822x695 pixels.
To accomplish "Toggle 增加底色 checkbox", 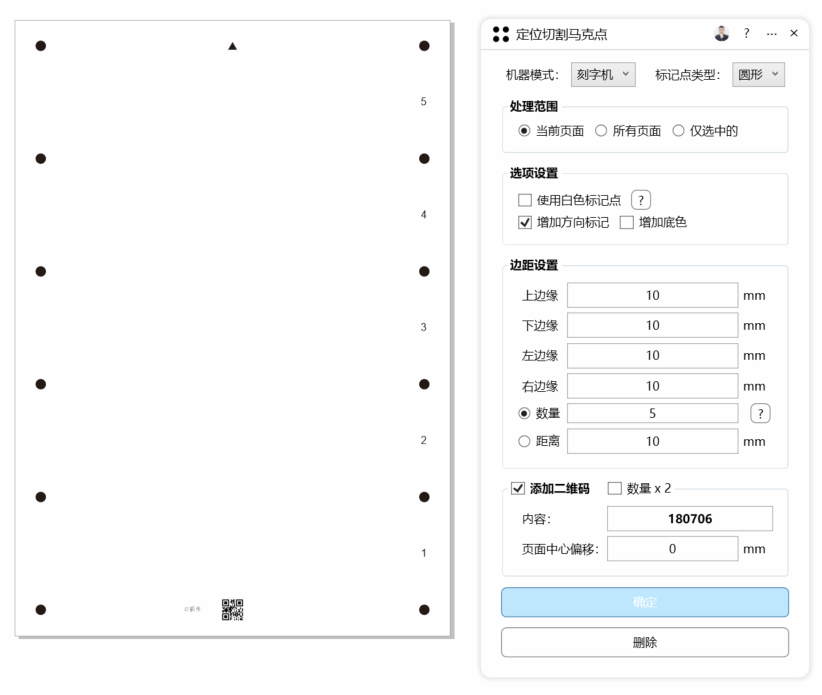I will point(627,223).
